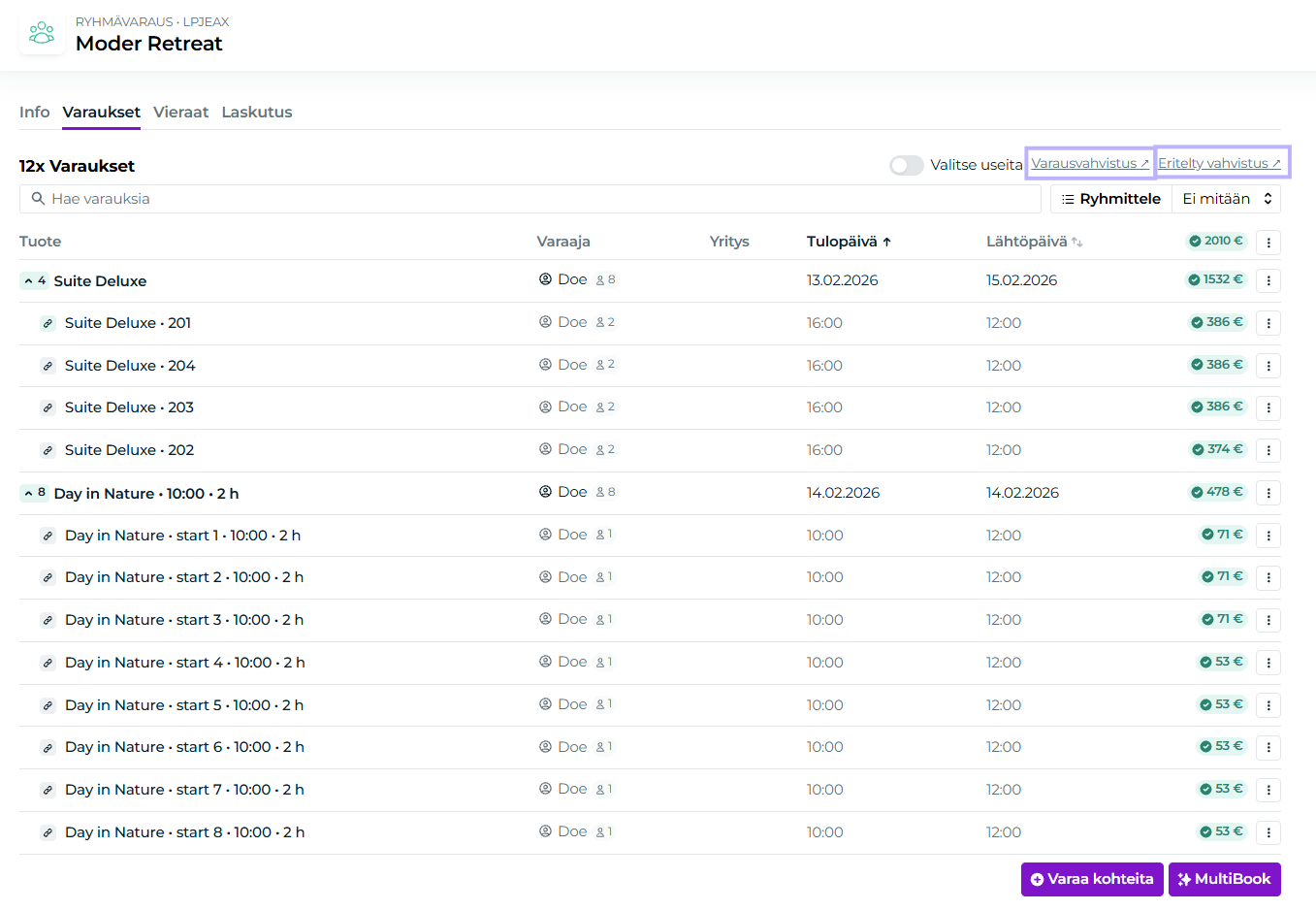This screenshot has height=911, width=1316.
Task: Open the Varausvahvistus link
Action: point(1089,163)
